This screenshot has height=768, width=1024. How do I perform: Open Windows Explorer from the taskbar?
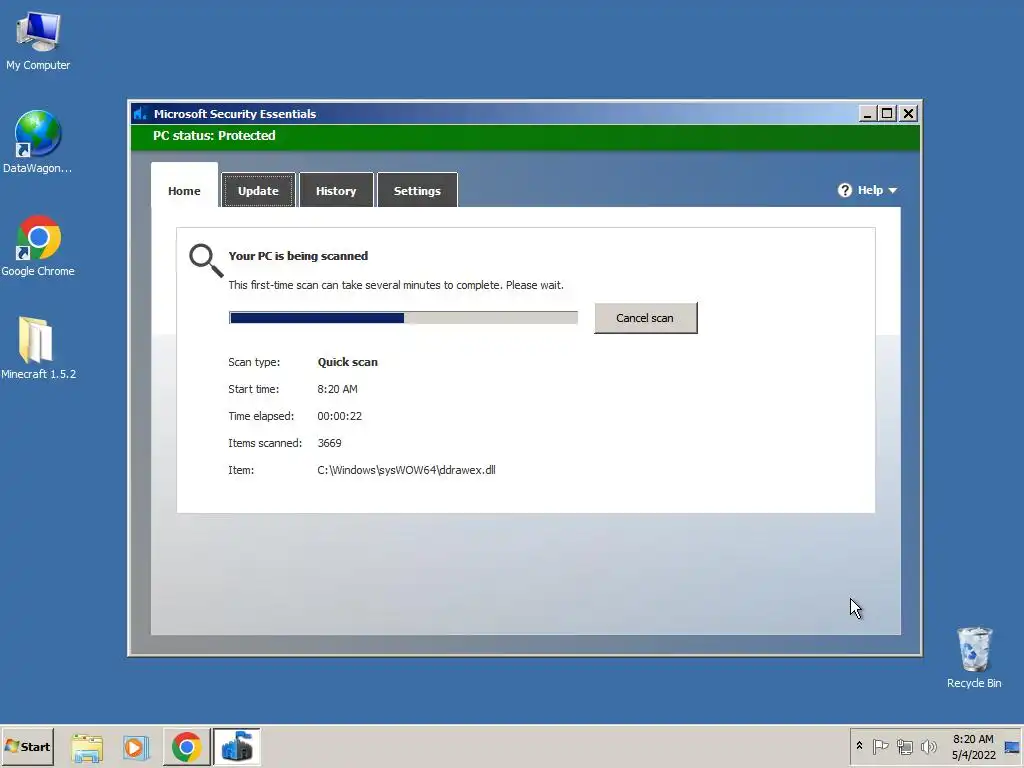tap(87, 747)
